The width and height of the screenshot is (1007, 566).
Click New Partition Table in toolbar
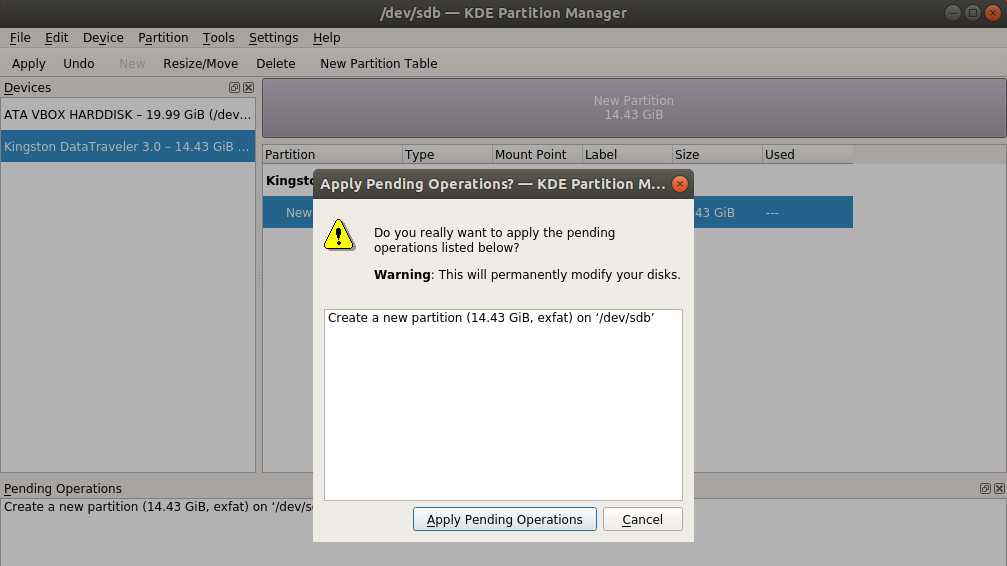pos(378,64)
